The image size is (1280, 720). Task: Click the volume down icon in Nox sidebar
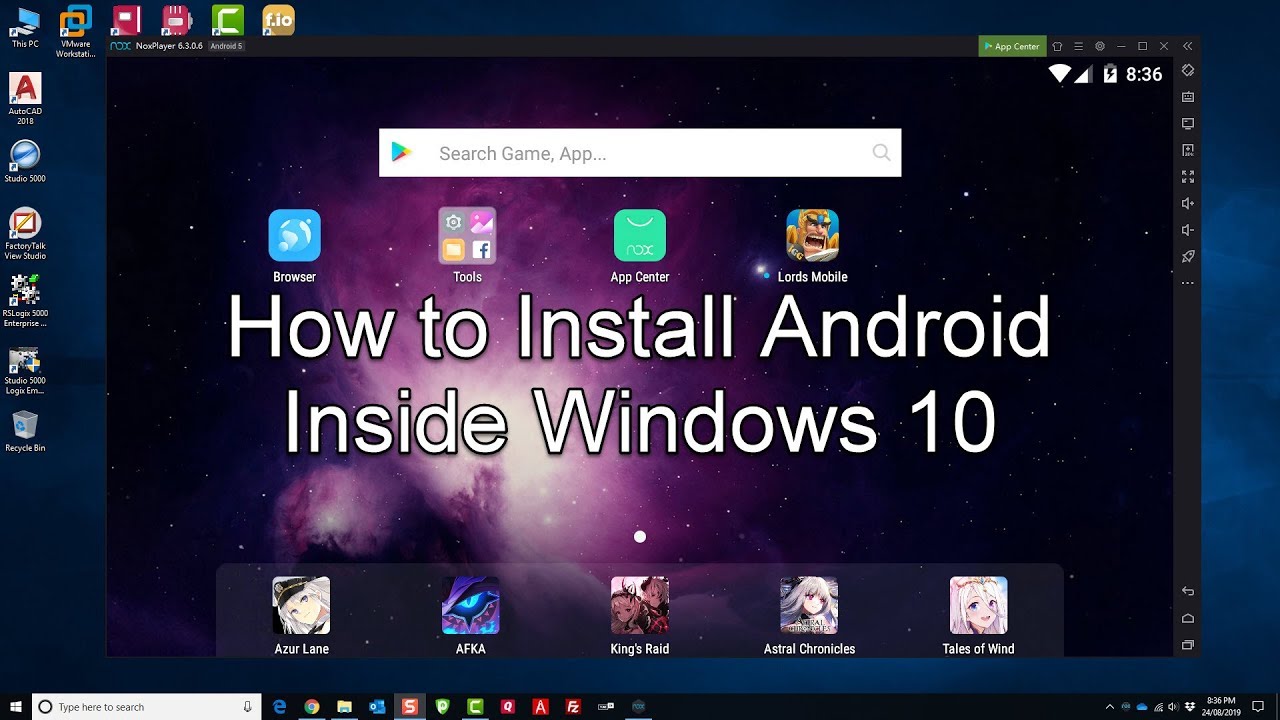pyautogui.click(x=1188, y=230)
